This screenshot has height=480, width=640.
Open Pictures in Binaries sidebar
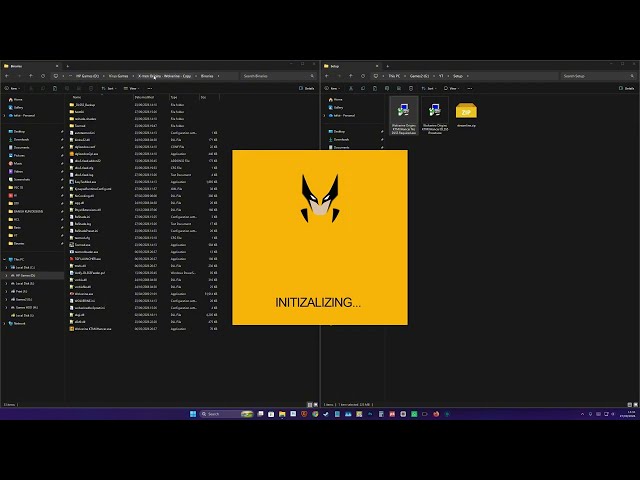(16, 156)
